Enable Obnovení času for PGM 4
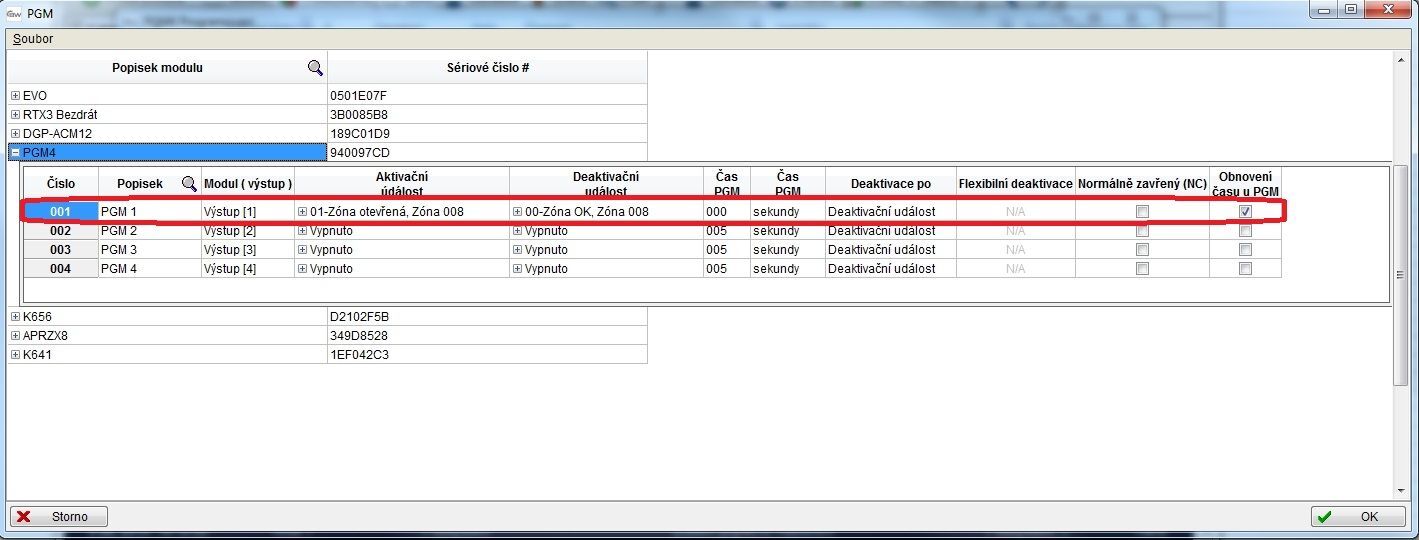This screenshot has height=540, width=1419. (x=1245, y=269)
